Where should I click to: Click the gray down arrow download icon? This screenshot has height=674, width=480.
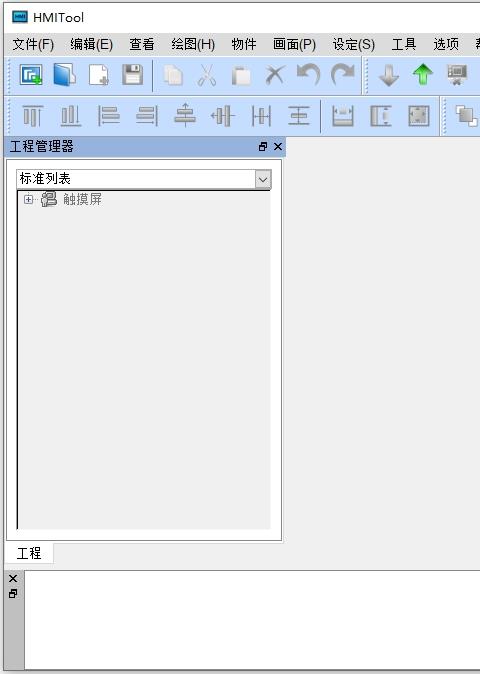click(389, 75)
